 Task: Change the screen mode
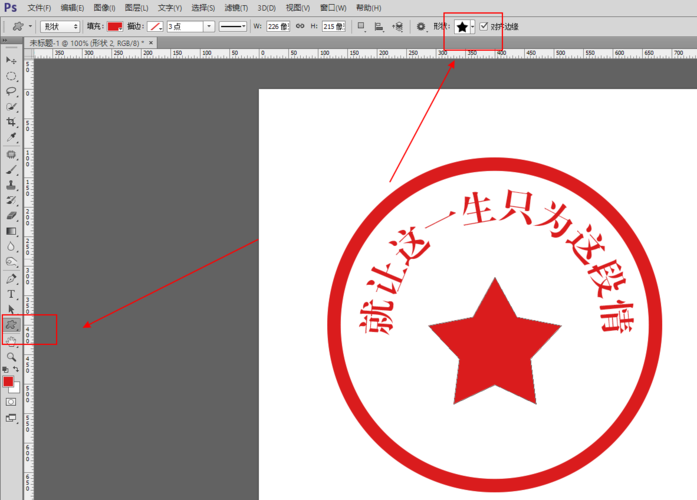coord(11,418)
